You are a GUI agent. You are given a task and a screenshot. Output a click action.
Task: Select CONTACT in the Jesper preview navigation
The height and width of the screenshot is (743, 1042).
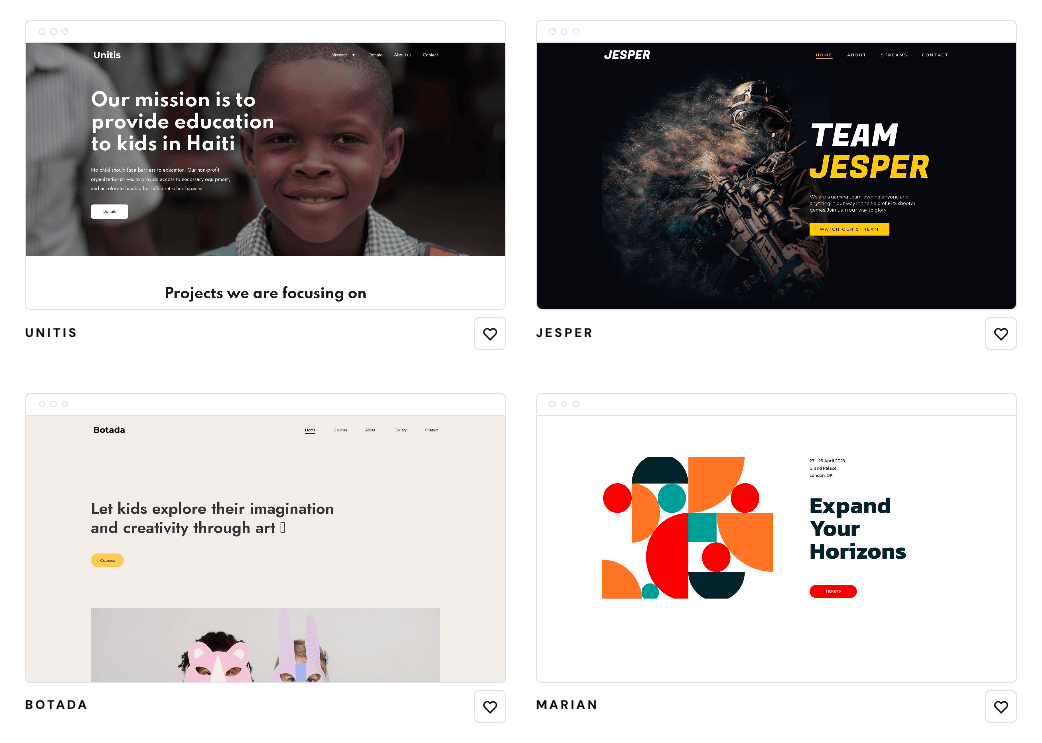tap(934, 55)
